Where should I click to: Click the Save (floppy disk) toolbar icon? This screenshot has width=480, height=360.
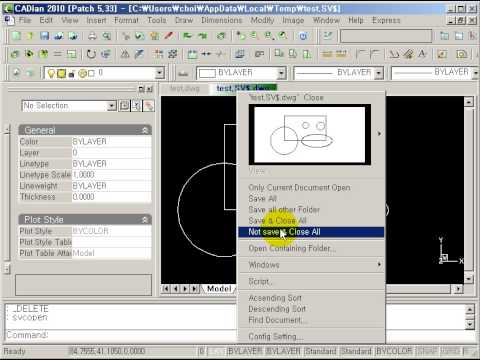click(44, 36)
